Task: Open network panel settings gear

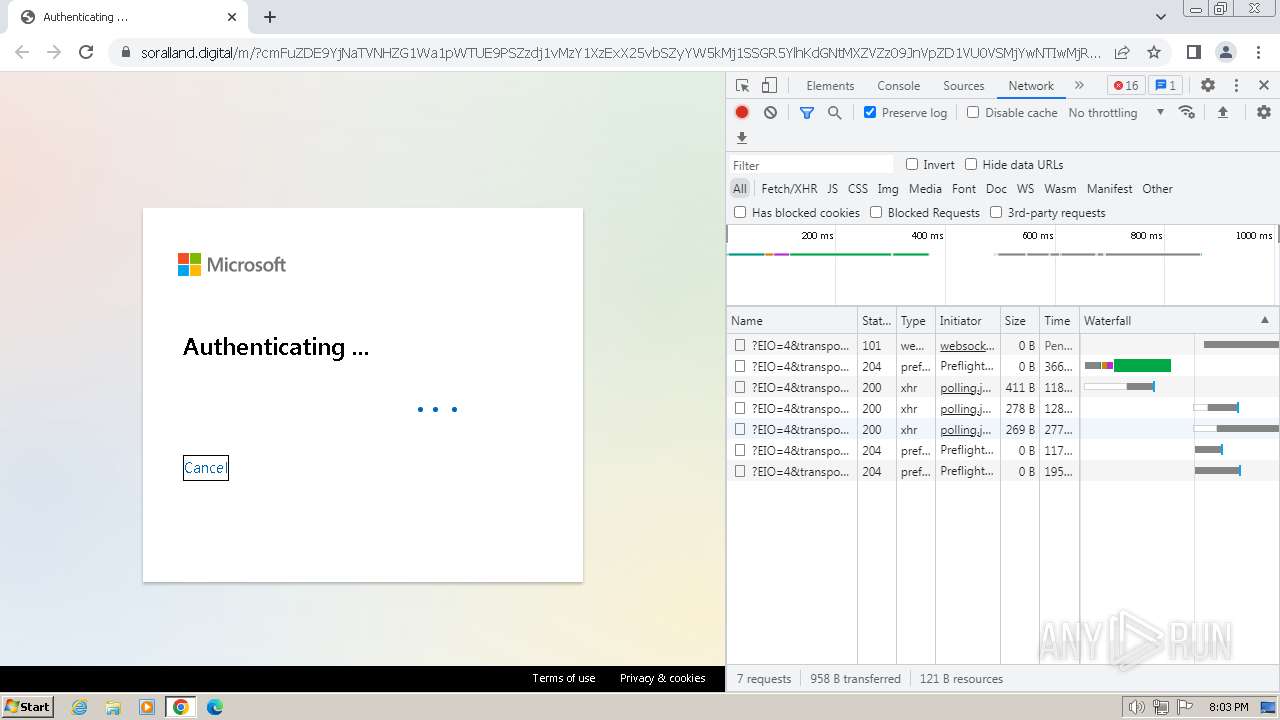Action: tap(1264, 113)
